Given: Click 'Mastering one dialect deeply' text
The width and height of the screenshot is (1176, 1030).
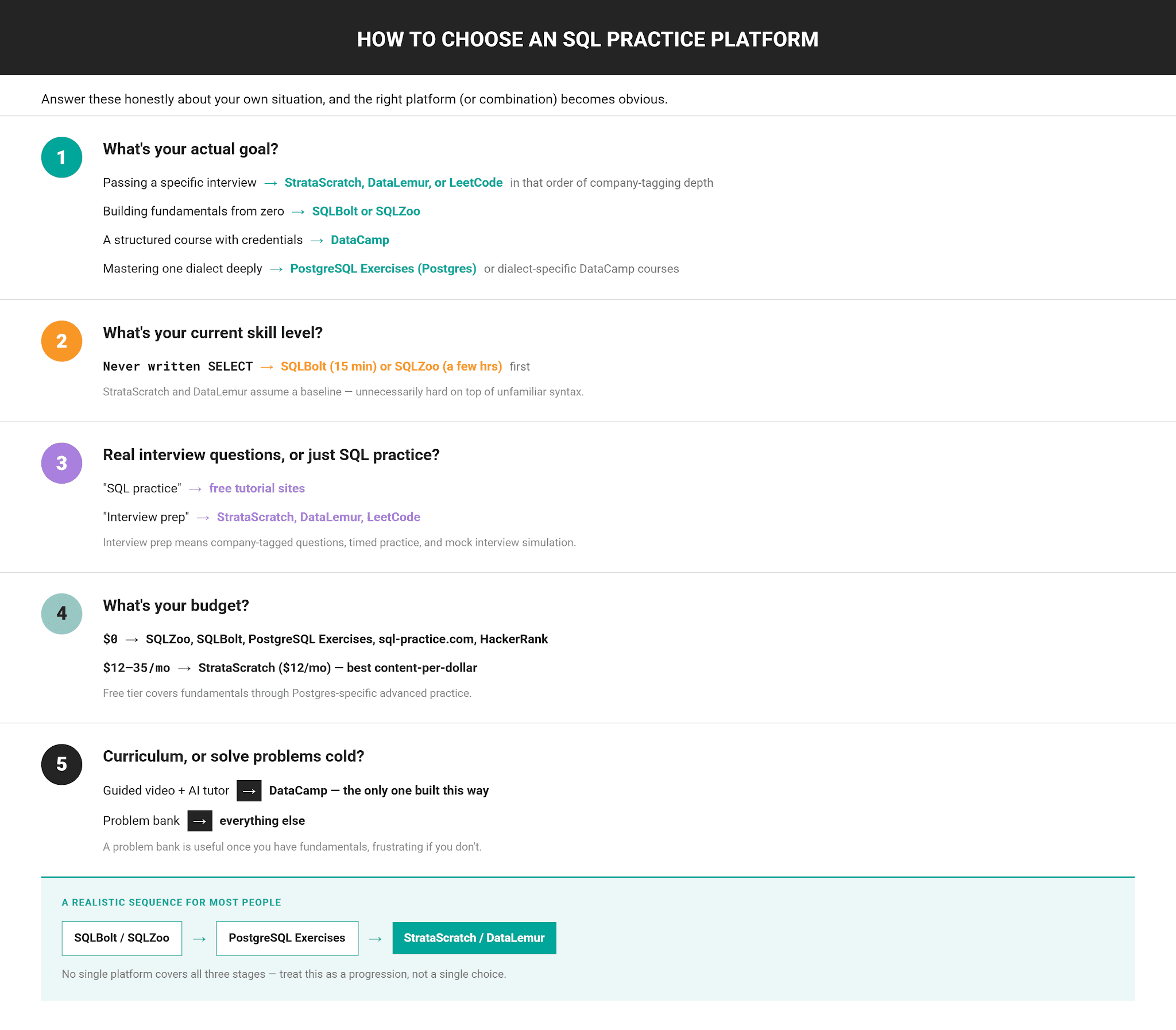Looking at the screenshot, I should pyautogui.click(x=183, y=269).
